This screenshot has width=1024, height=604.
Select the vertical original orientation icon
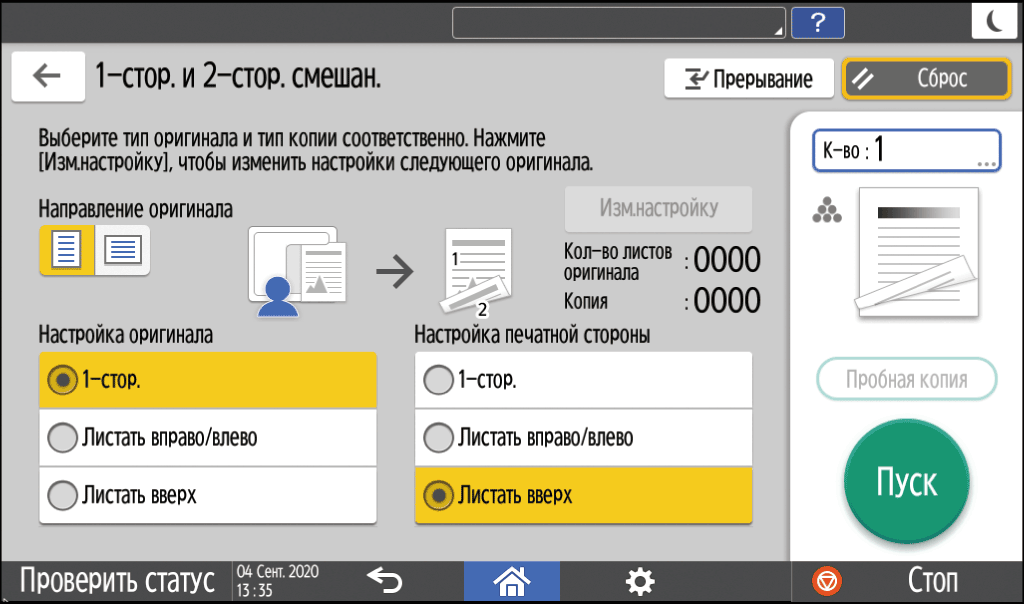(65, 249)
